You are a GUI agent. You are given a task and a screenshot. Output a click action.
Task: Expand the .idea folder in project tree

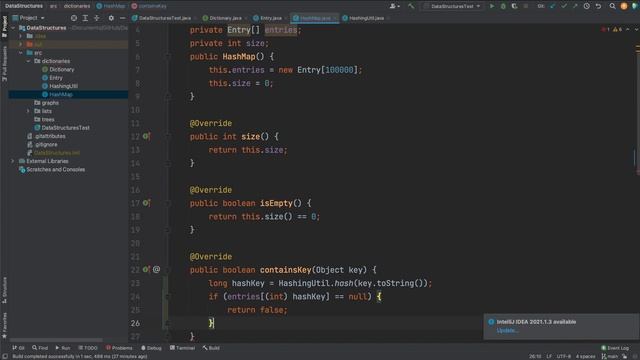pyautogui.click(x=21, y=36)
